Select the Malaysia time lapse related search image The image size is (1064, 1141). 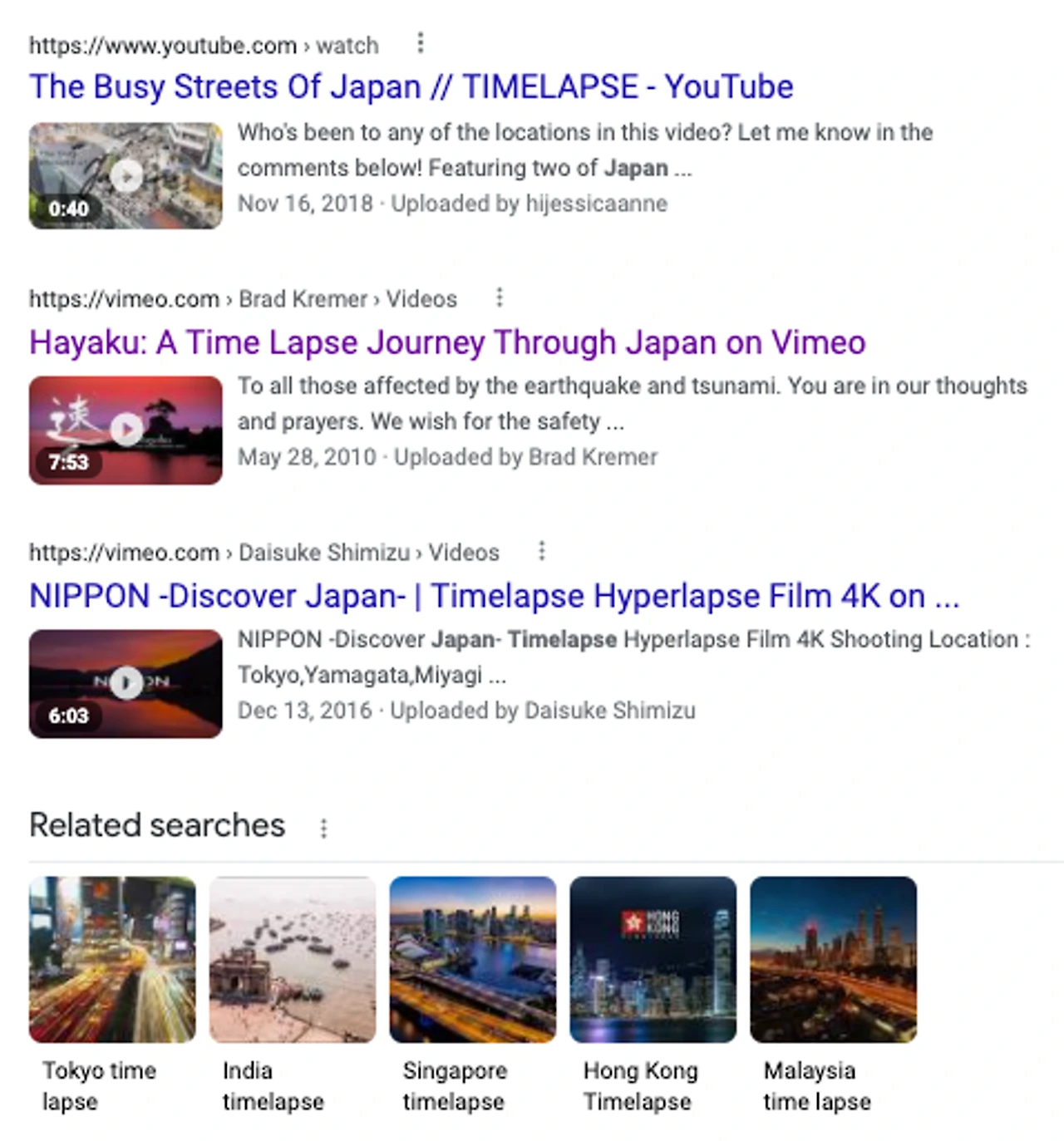[x=834, y=960]
